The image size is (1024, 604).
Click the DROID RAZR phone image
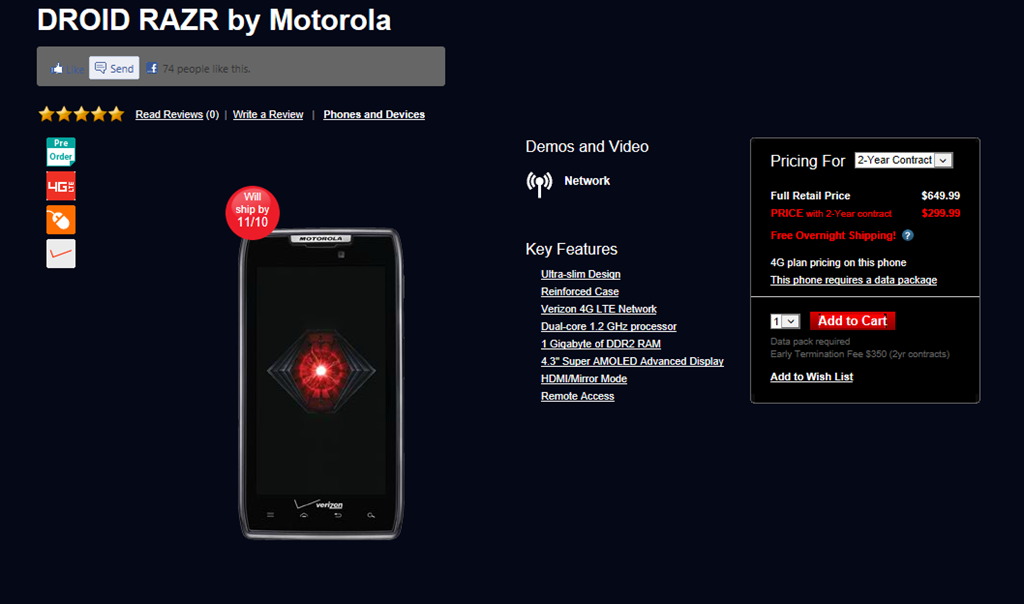click(321, 384)
